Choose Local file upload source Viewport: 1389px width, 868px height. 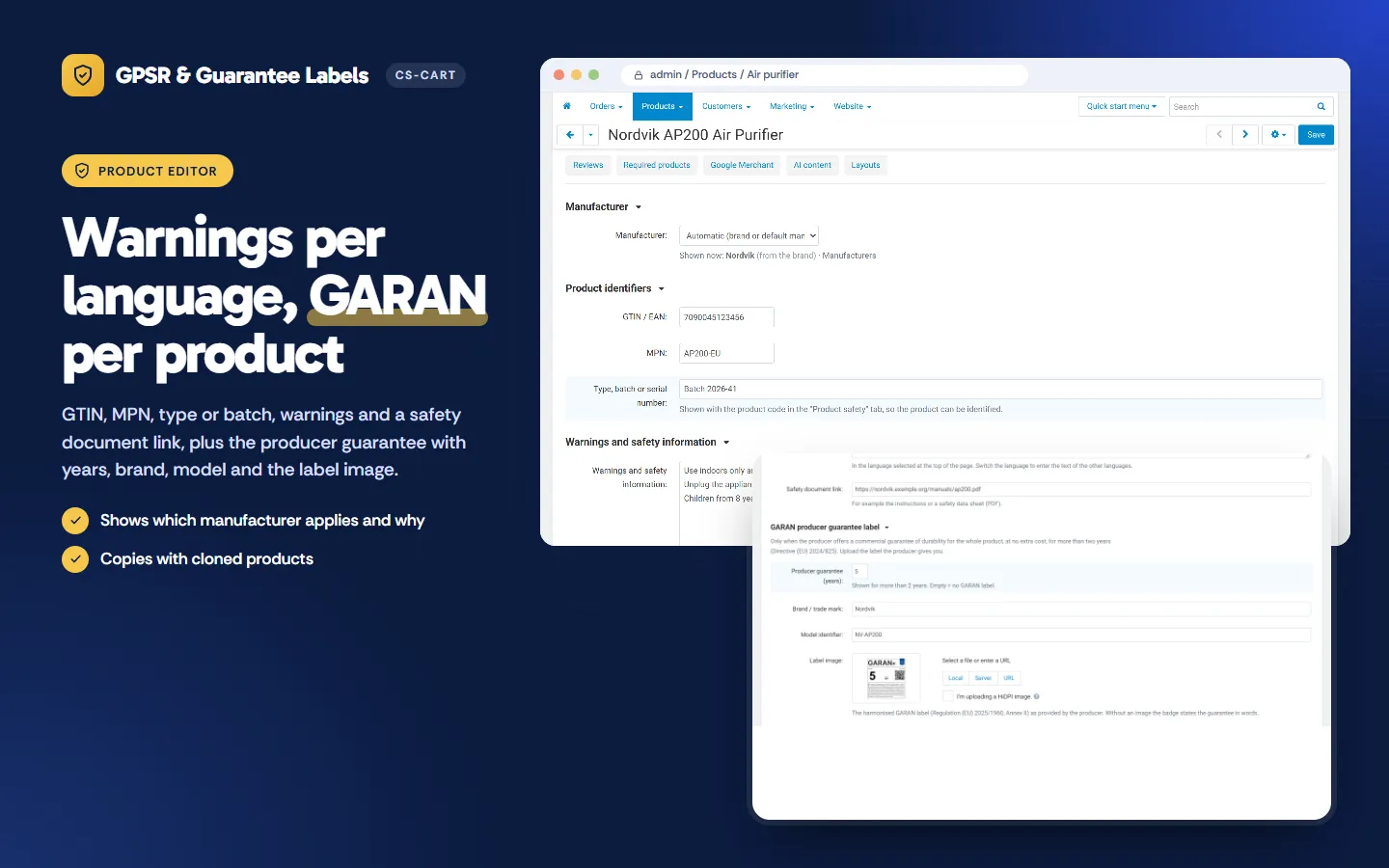(956, 678)
